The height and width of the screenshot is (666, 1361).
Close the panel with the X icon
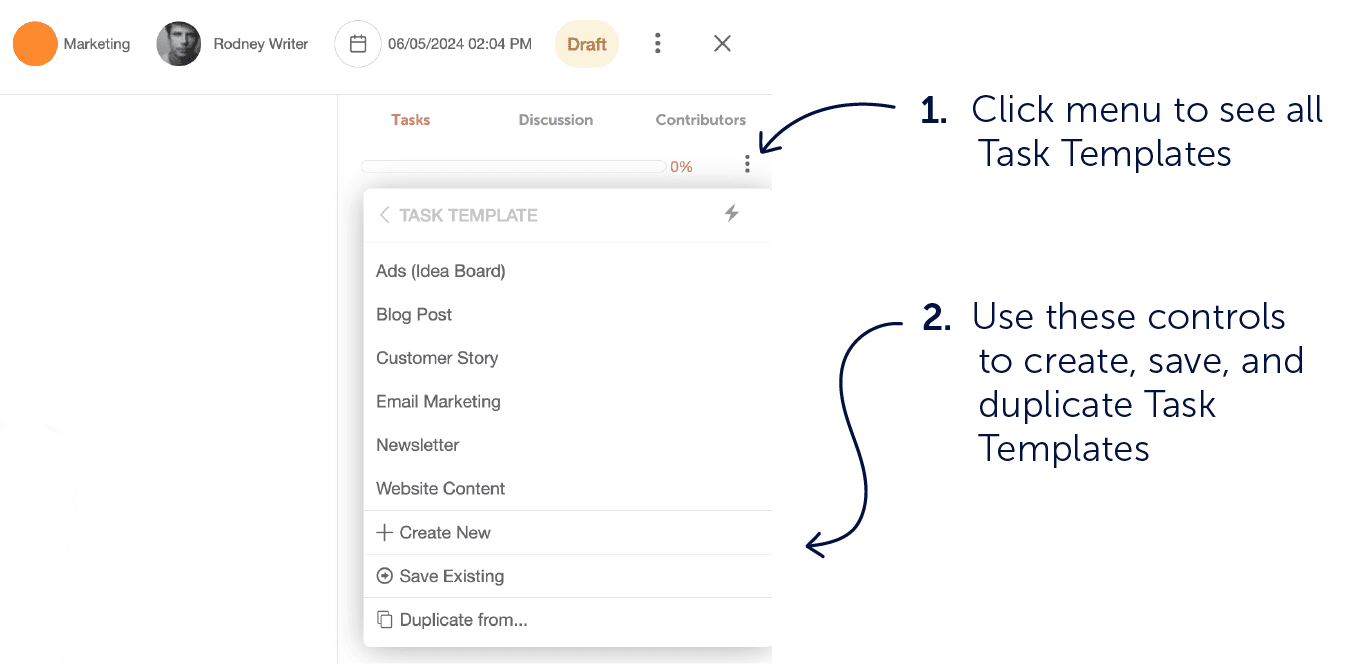tap(723, 43)
